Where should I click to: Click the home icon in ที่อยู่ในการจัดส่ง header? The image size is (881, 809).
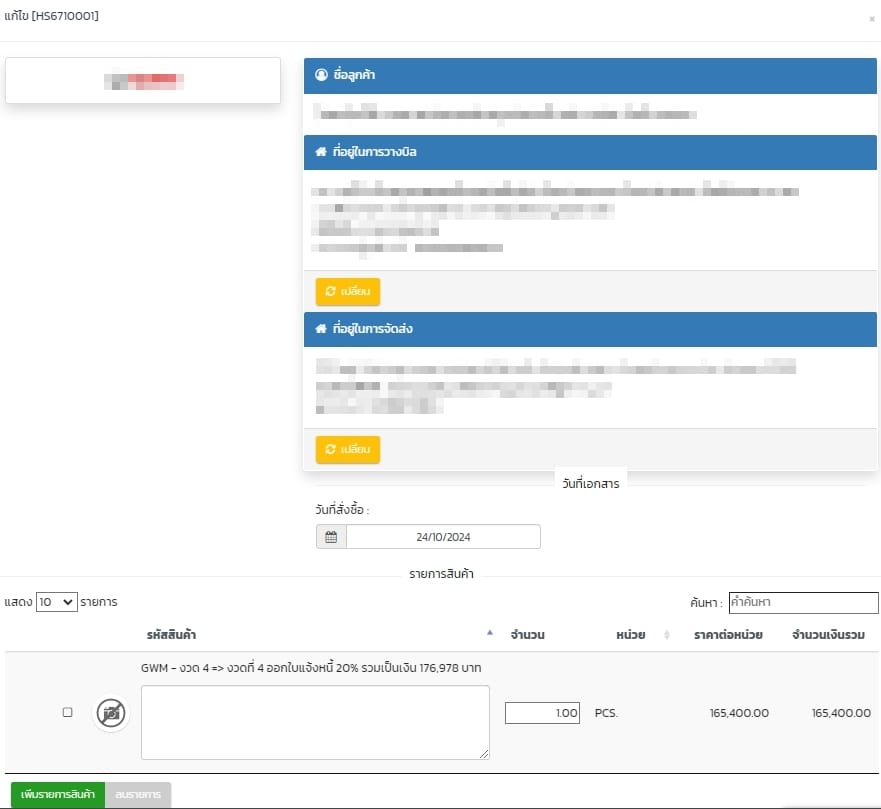tap(321, 329)
